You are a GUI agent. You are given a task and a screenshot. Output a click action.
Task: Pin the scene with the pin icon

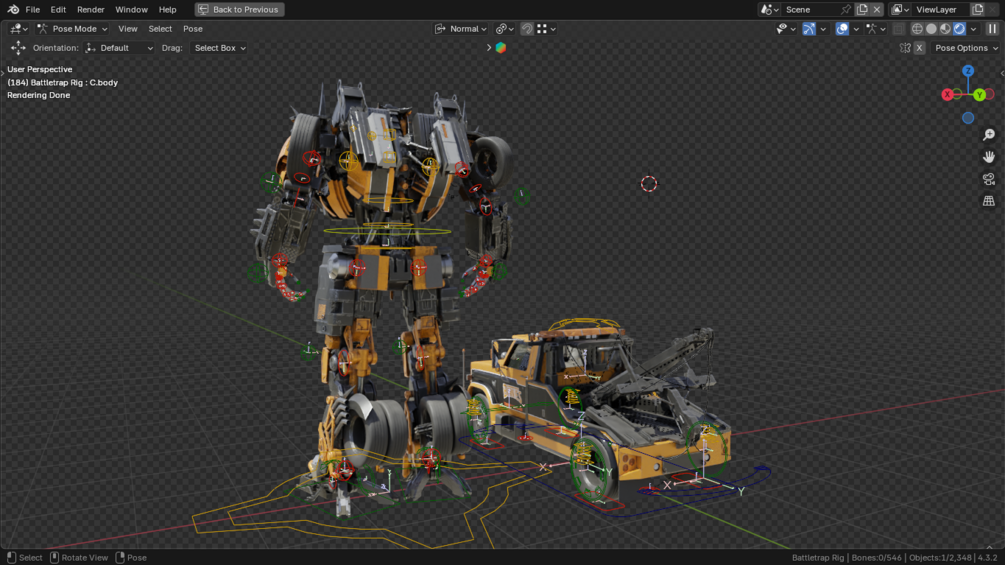pyautogui.click(x=846, y=10)
